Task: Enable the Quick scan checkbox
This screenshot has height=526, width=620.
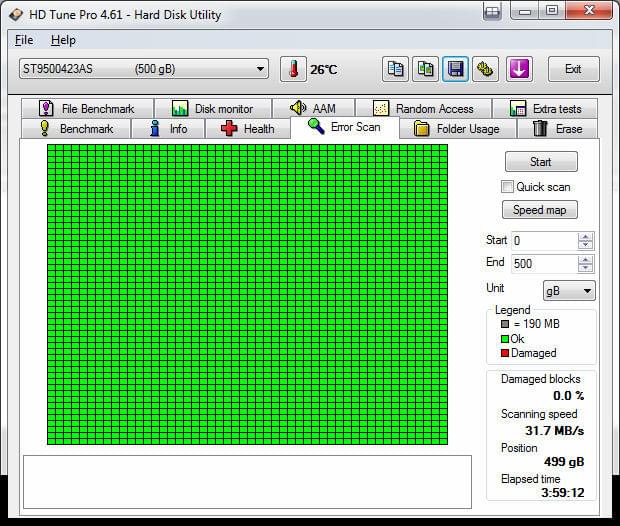Action: click(507, 187)
